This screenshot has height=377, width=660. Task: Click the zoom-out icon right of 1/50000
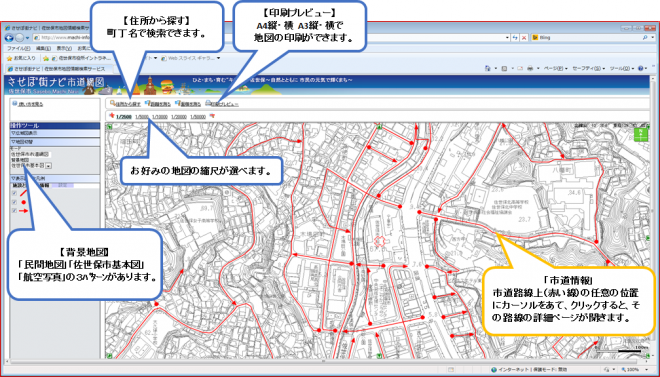[212, 116]
